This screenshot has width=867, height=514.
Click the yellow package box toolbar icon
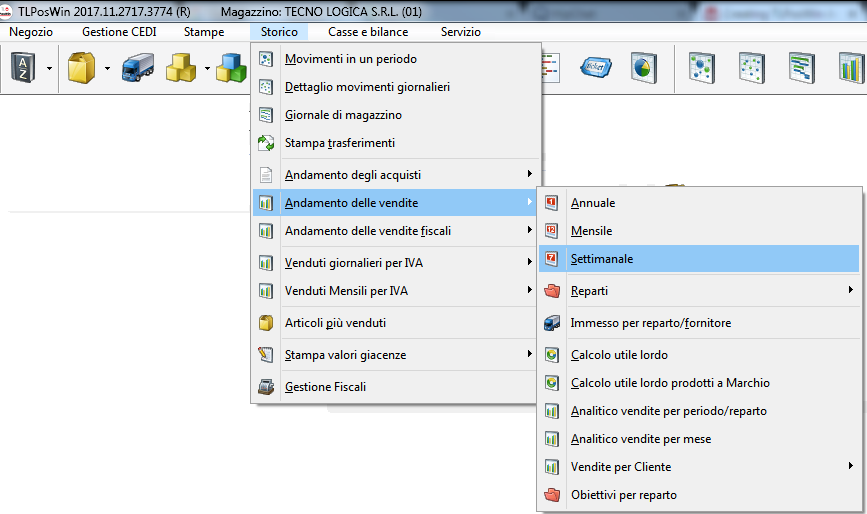(80, 68)
